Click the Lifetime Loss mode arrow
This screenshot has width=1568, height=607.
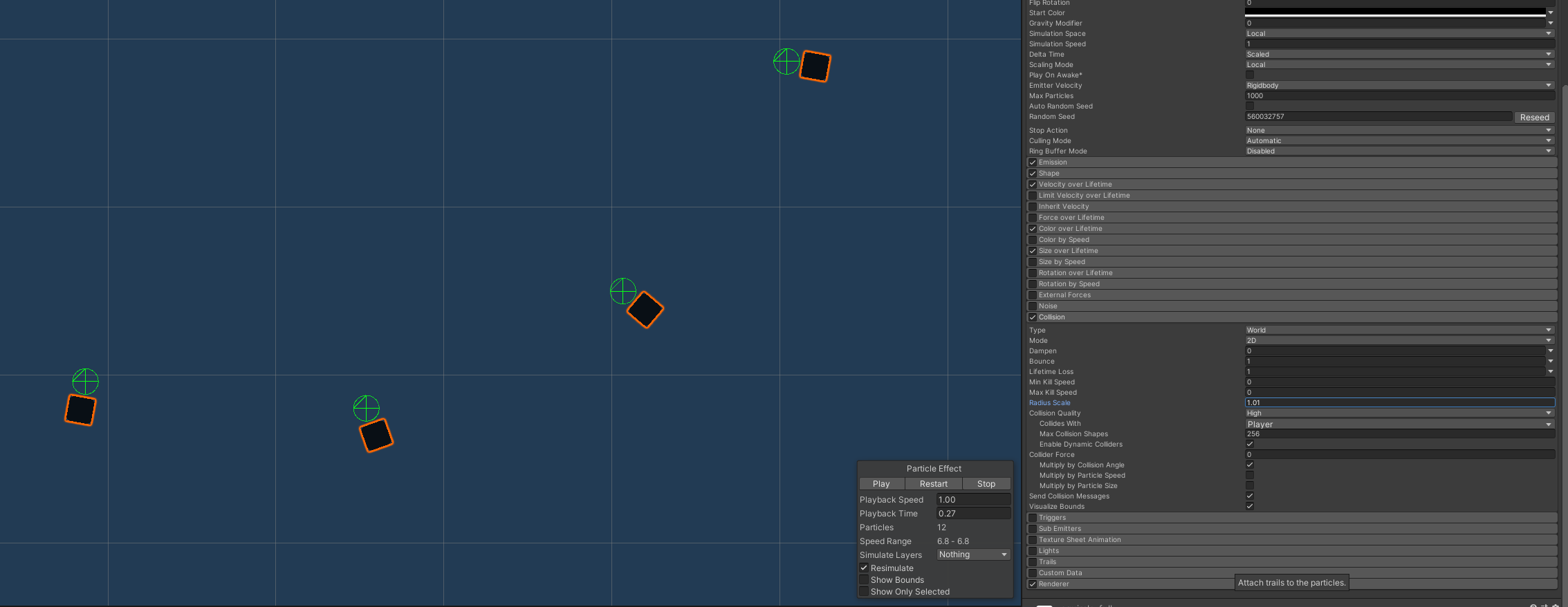(1550, 371)
